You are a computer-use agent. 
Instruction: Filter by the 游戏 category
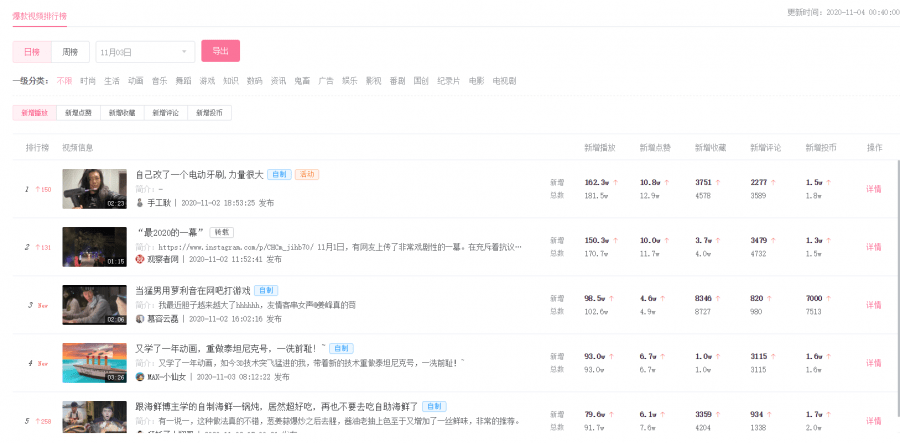point(207,80)
